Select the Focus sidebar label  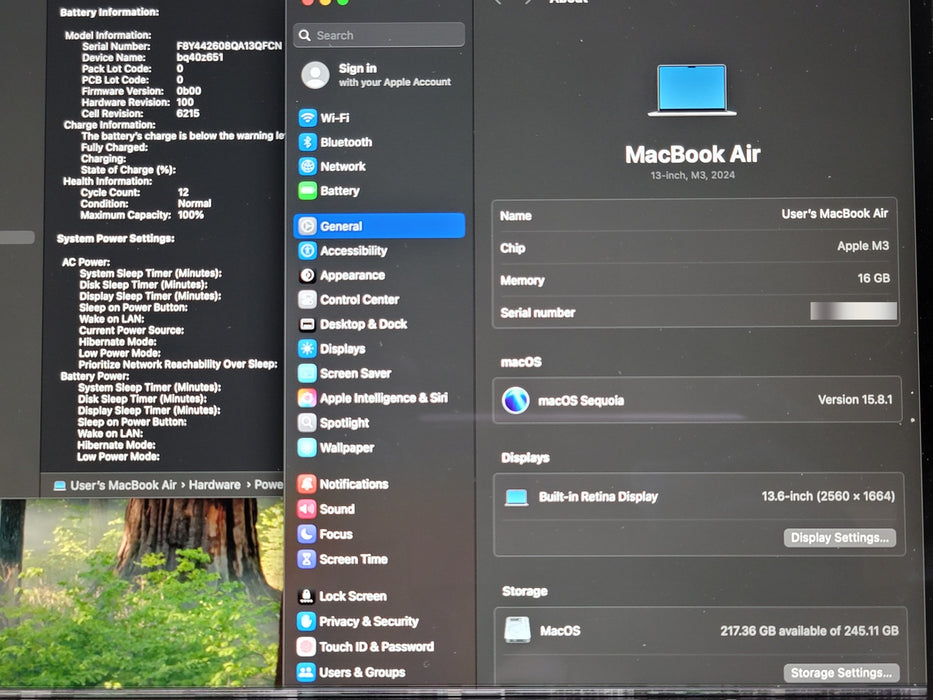(336, 534)
